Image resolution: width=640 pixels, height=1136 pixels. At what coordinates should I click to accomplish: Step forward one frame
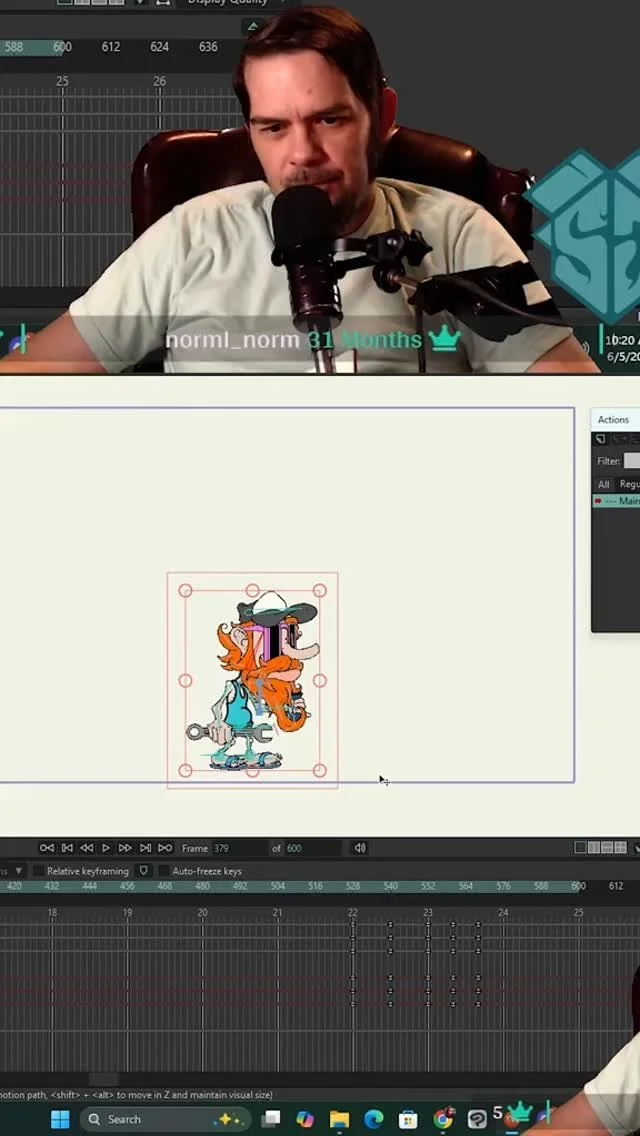[x=125, y=848]
